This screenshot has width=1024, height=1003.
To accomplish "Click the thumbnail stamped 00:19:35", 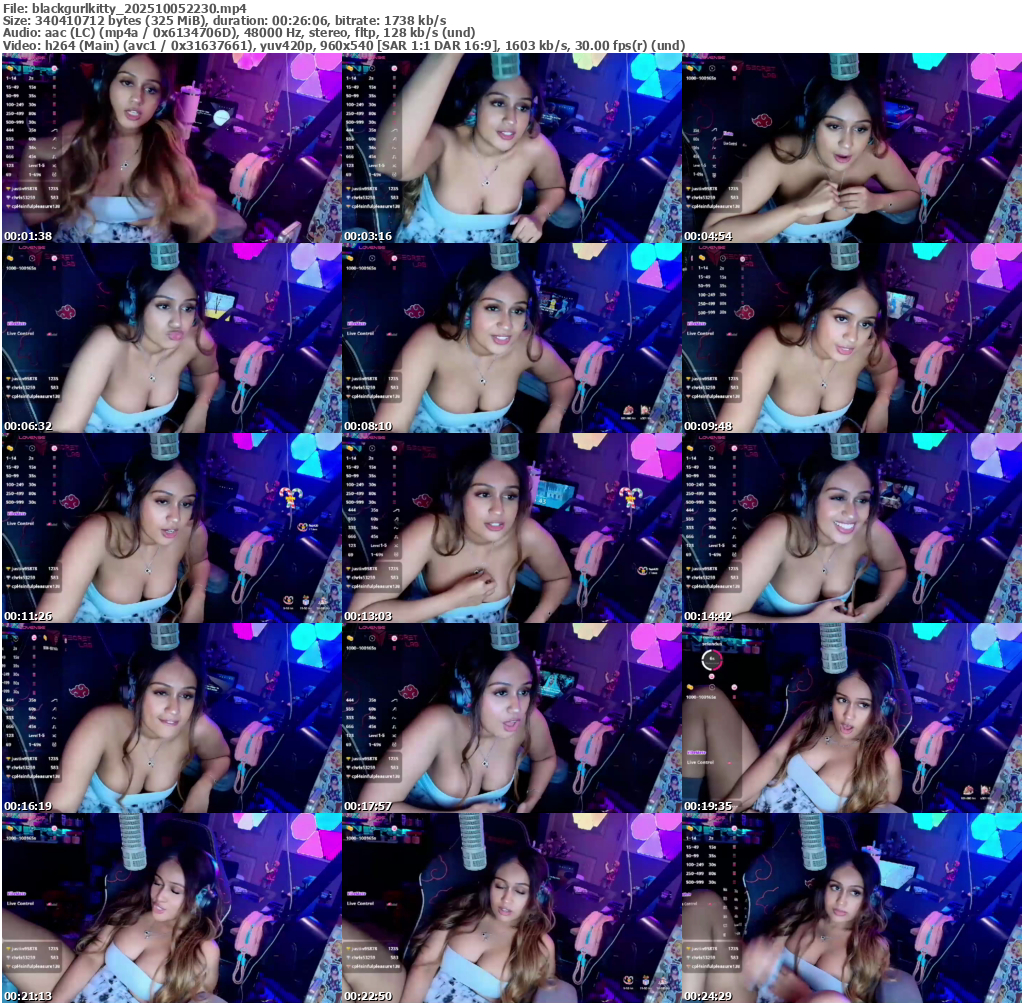I will pyautogui.click(x=851, y=718).
